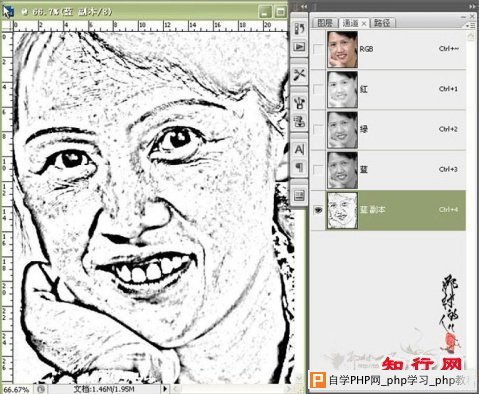Open the Actions panel play icon
Screen dimensions: 479x394
coord(299,47)
